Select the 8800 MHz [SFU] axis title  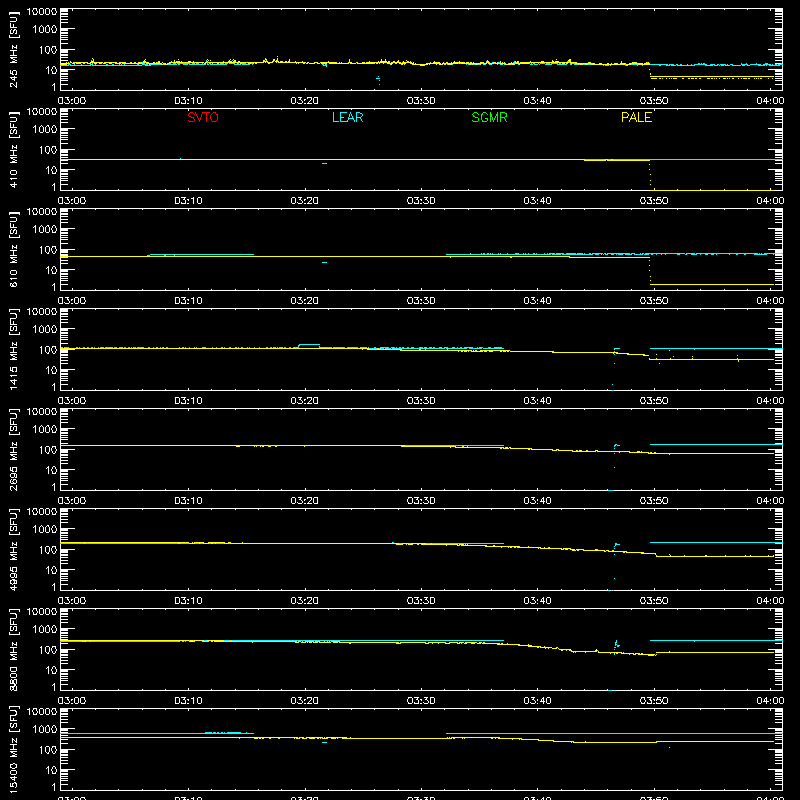pos(14,649)
